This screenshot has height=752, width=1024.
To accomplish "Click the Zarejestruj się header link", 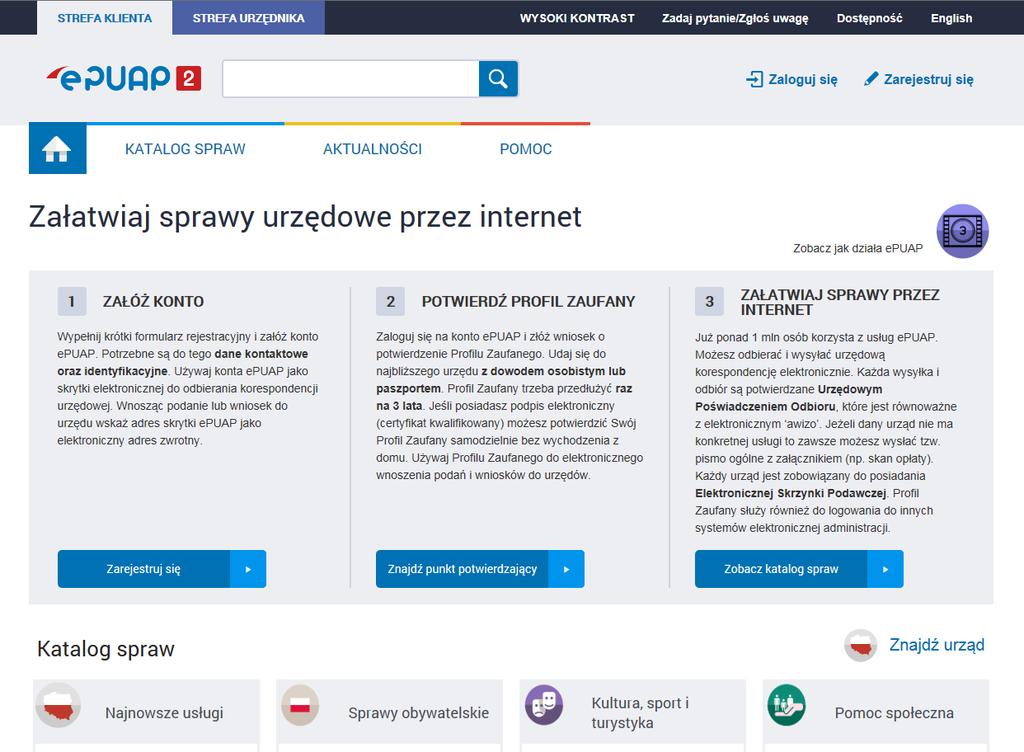I will click(928, 80).
